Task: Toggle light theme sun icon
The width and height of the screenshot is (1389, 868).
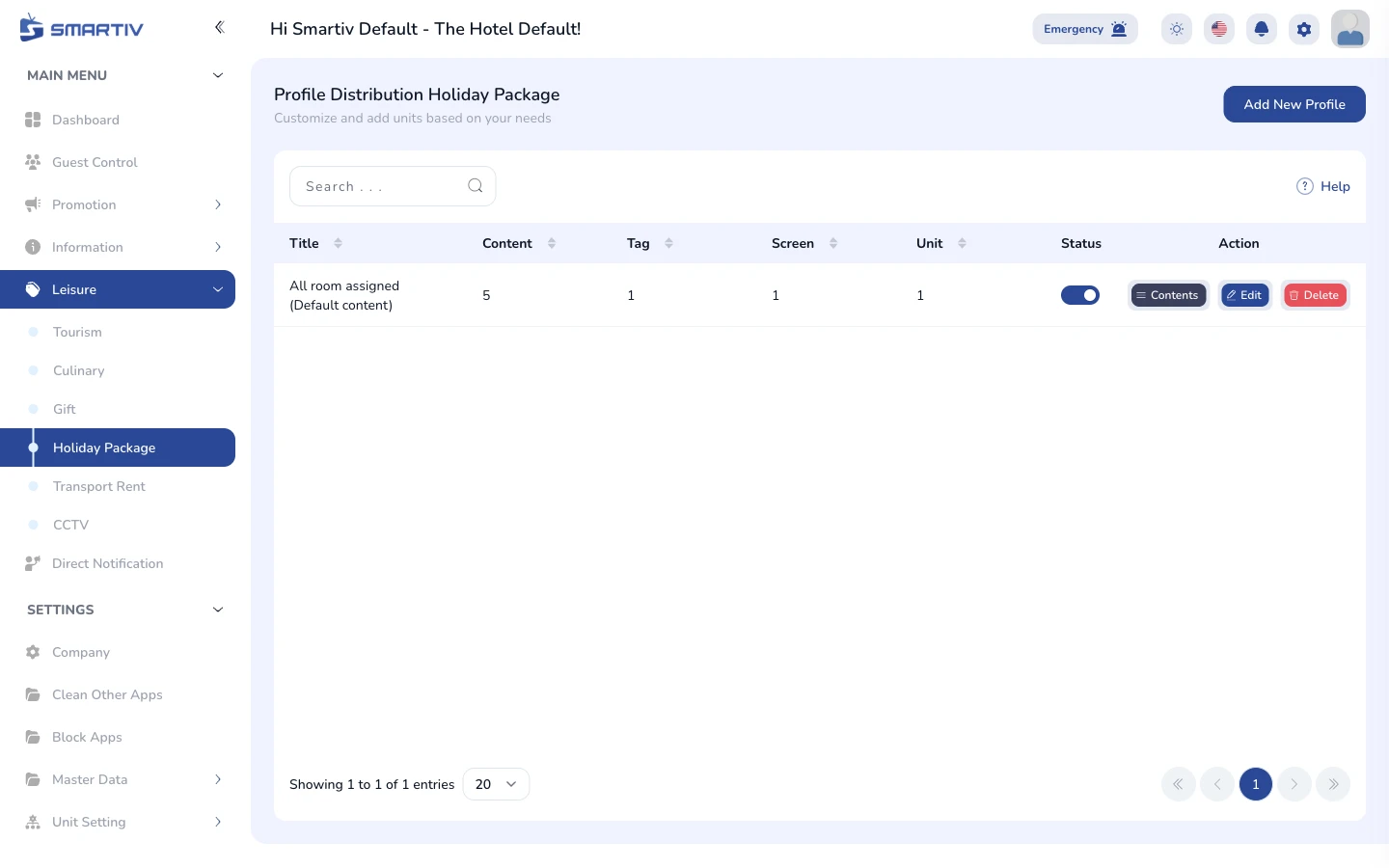Action: click(x=1177, y=29)
